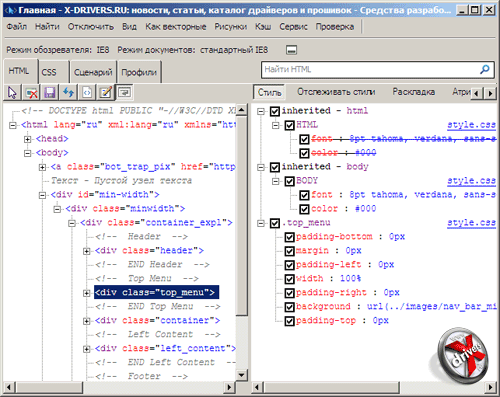
Task: Expand the head node
Action: coord(28,139)
